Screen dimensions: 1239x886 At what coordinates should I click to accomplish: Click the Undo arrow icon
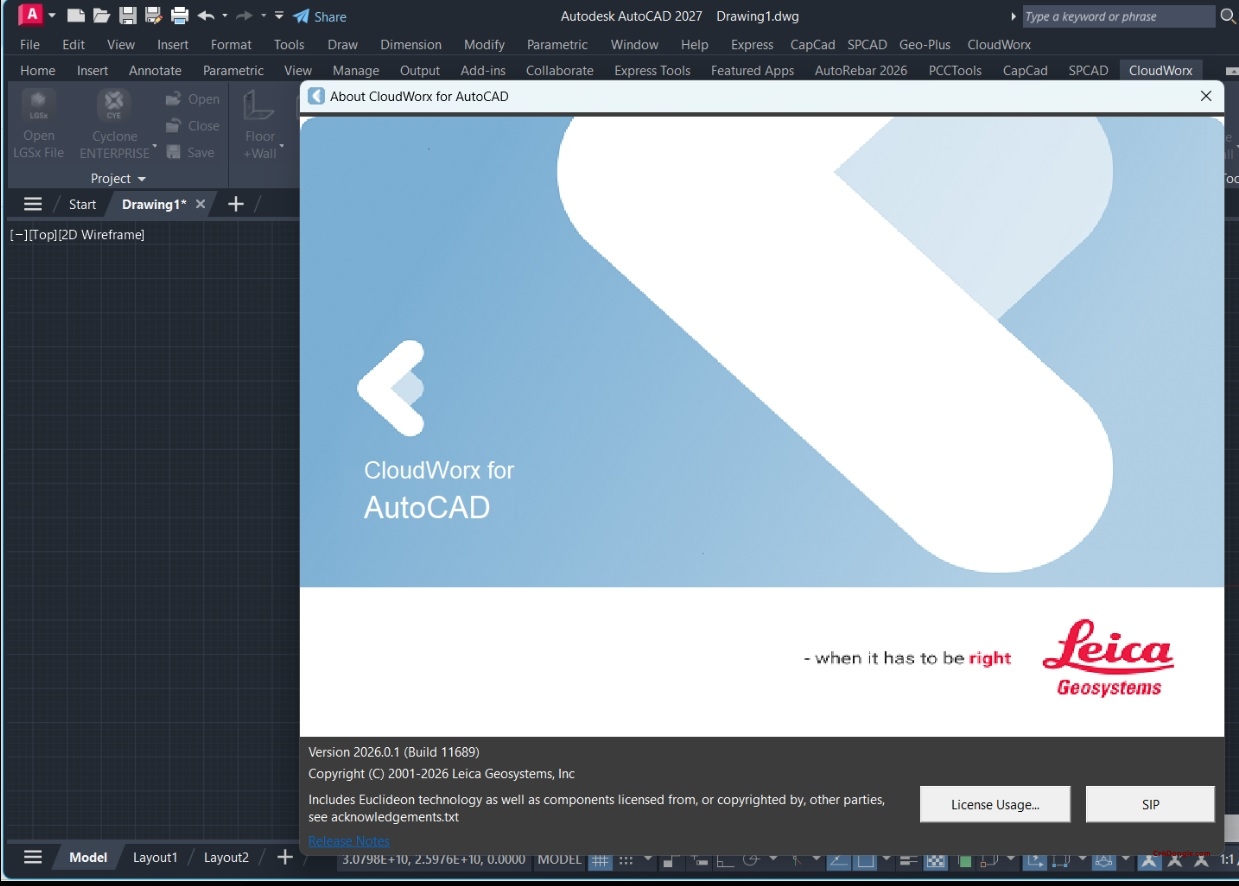point(206,16)
